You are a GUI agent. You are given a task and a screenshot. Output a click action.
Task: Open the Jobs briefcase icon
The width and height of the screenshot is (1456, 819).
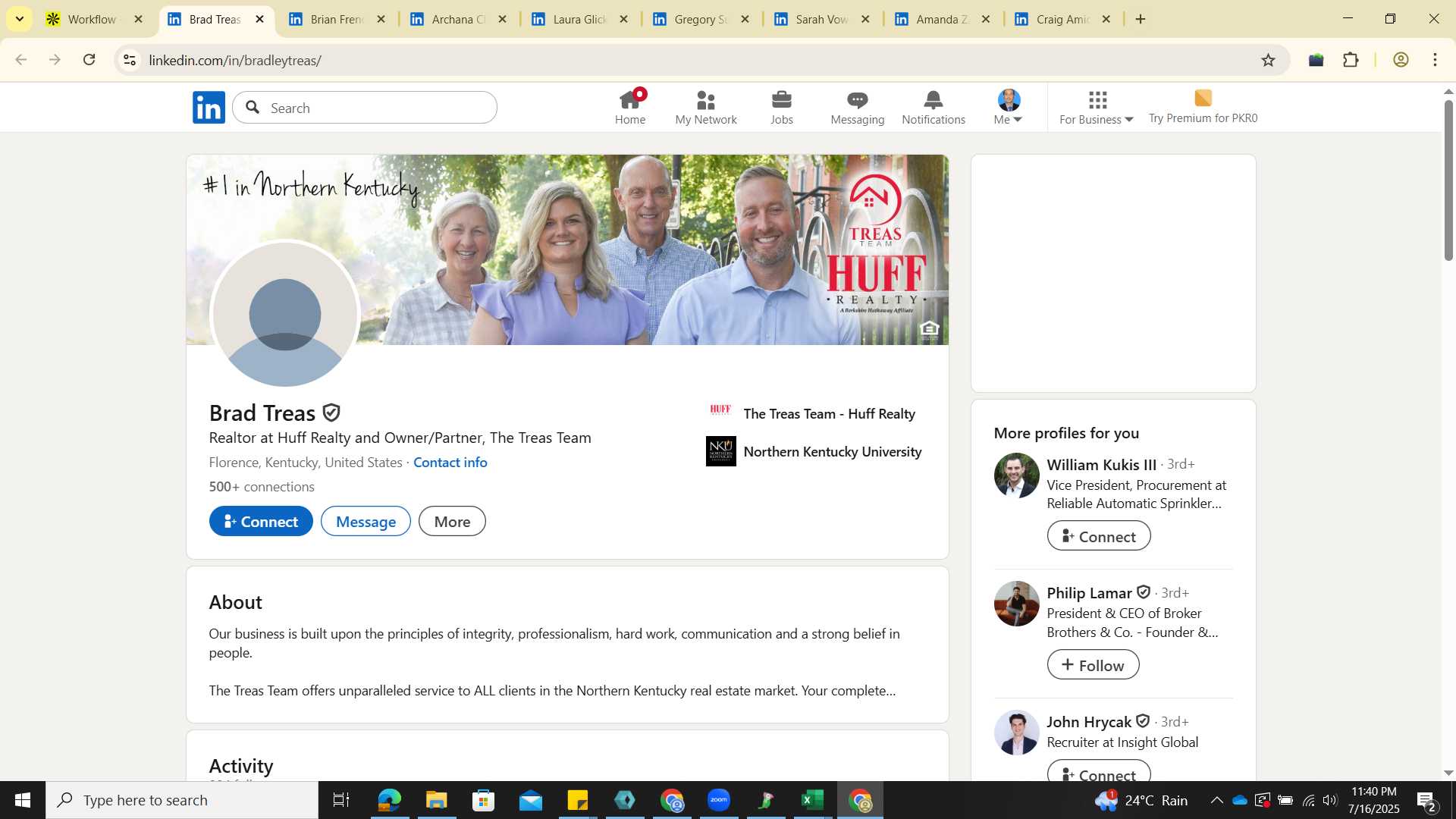tap(782, 107)
